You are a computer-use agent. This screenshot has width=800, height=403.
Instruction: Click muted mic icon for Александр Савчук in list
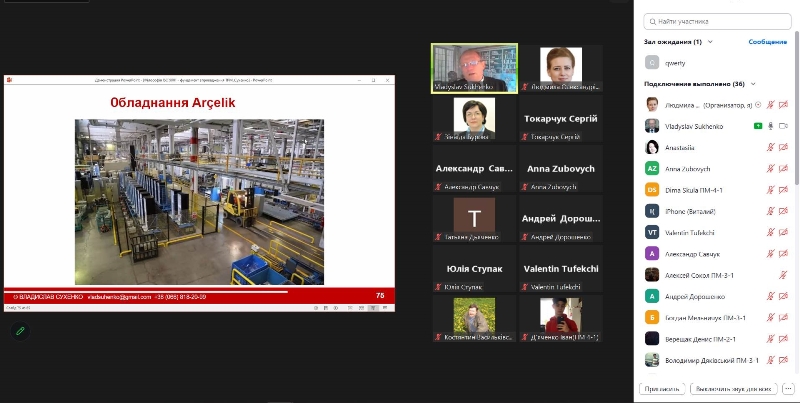click(x=770, y=254)
